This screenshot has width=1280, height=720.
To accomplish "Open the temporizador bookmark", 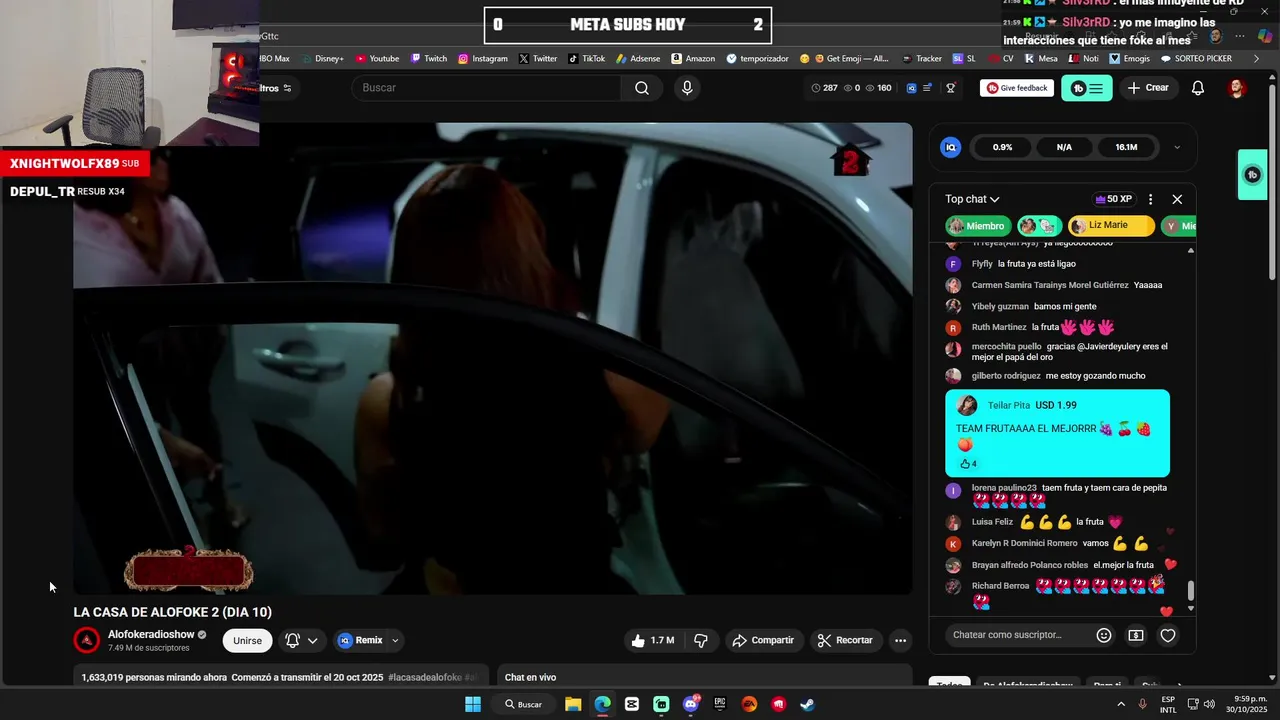I will pyautogui.click(x=757, y=59).
